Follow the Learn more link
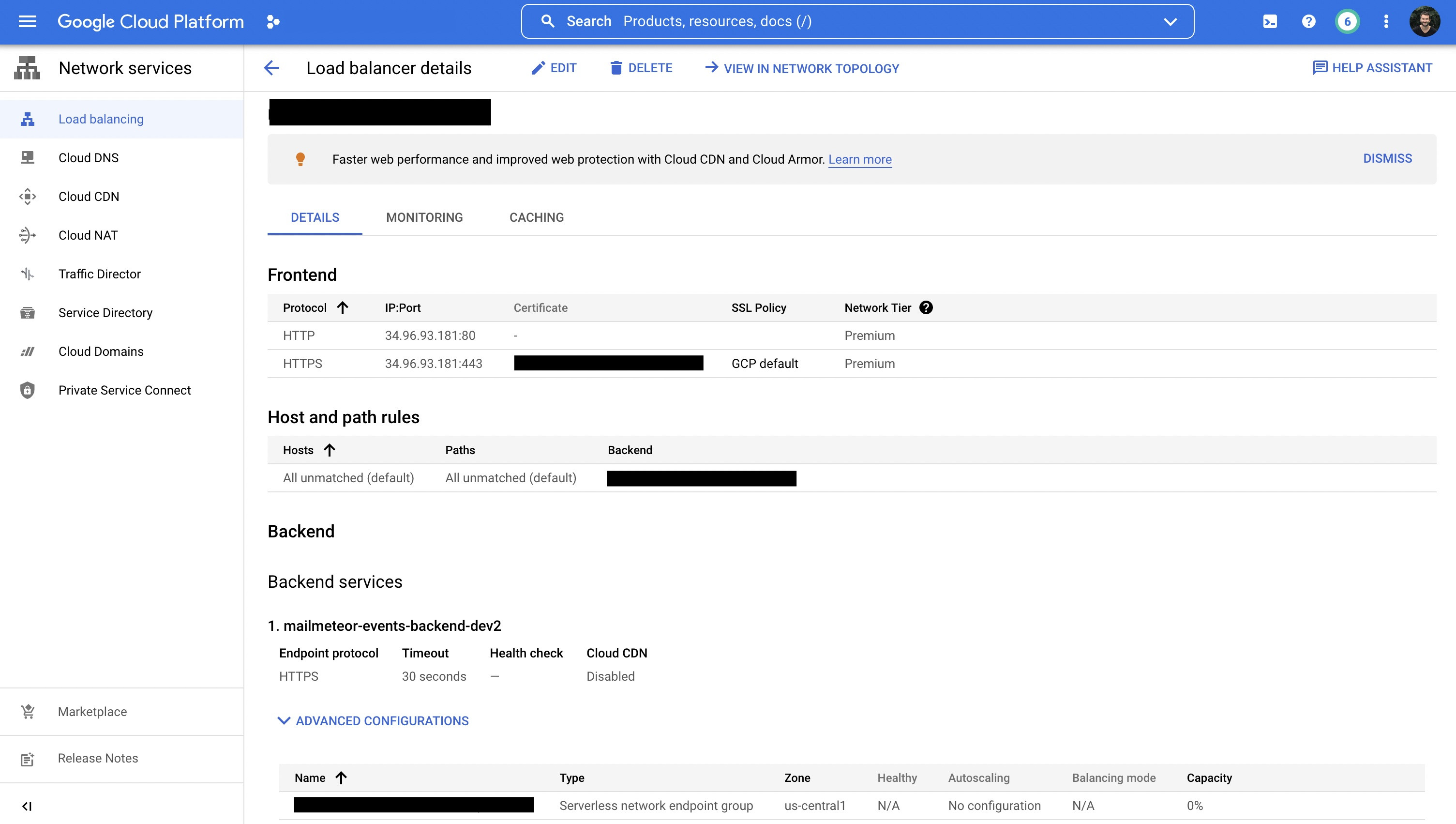The image size is (1456, 824). click(860, 160)
